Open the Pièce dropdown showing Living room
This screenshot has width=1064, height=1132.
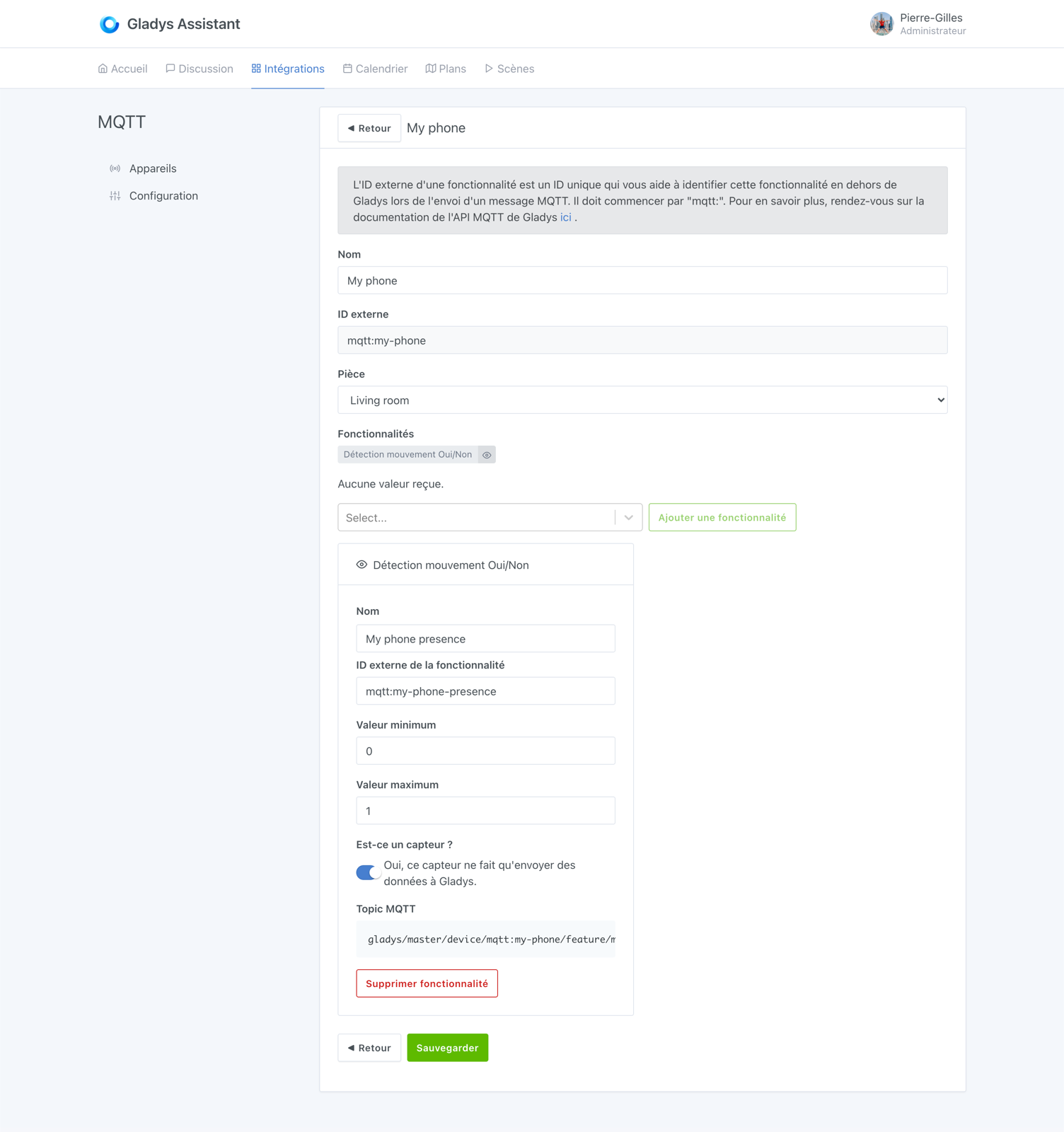(642, 400)
